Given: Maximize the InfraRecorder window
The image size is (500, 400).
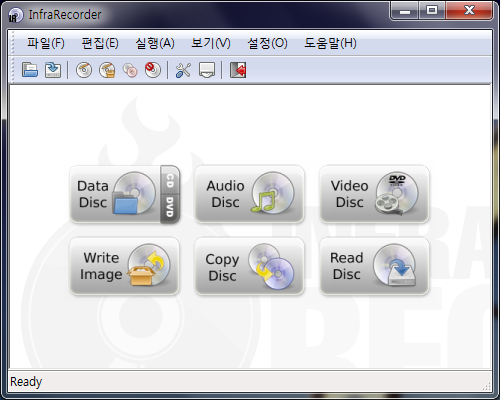Looking at the screenshot, I should coord(432,11).
